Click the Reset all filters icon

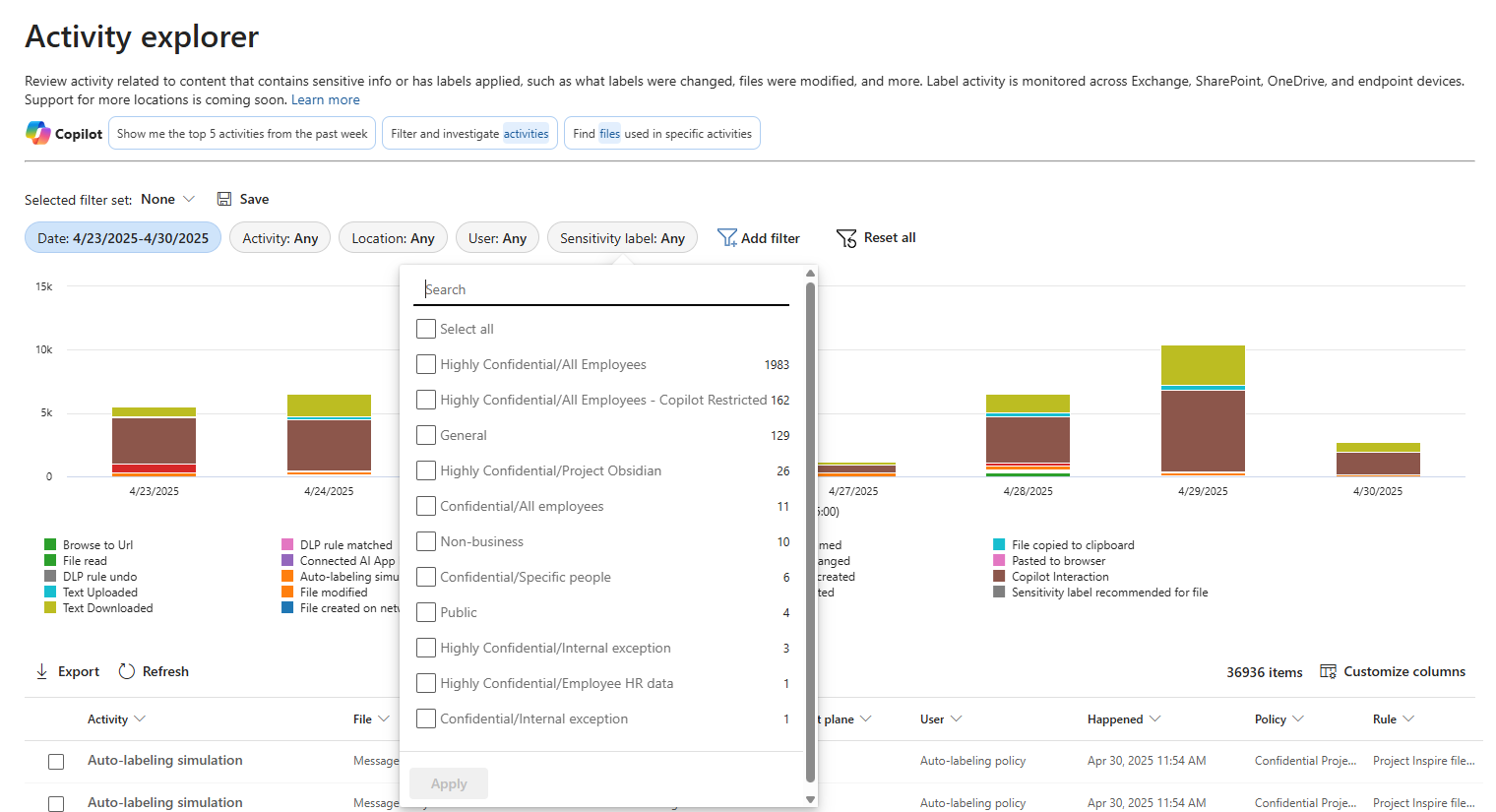pyautogui.click(x=846, y=238)
